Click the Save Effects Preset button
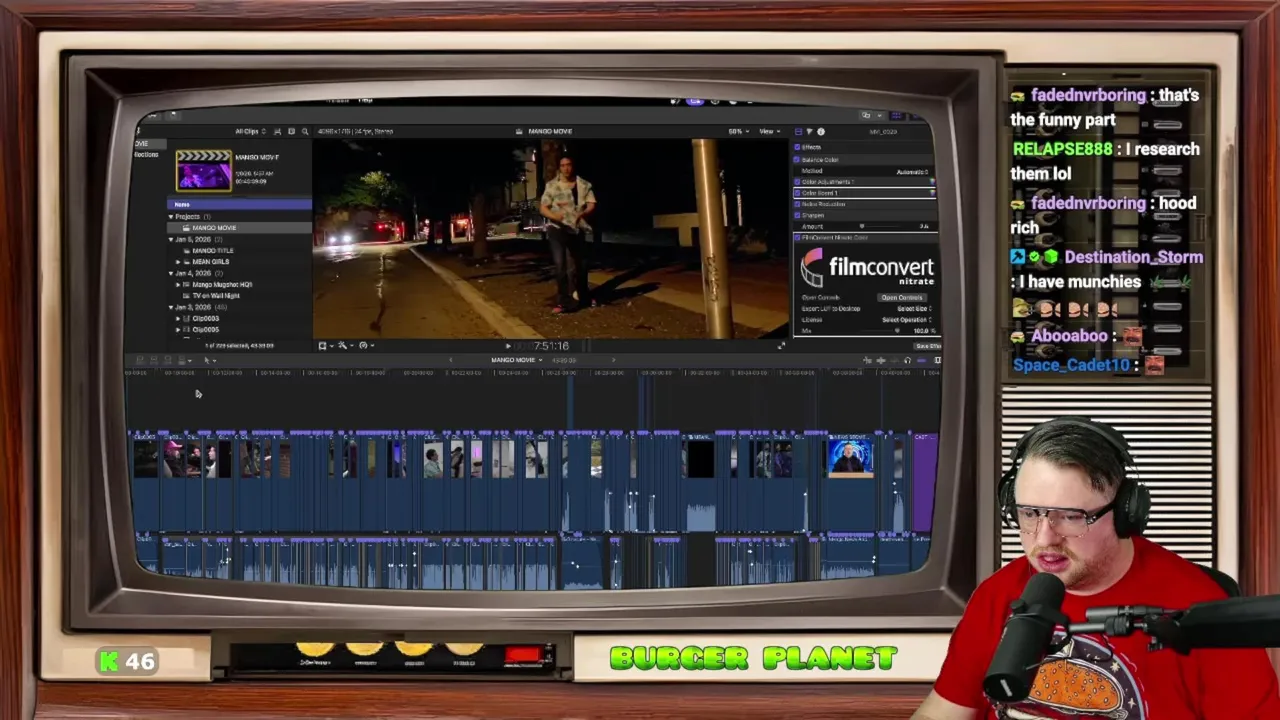This screenshot has height=720, width=1280. [x=928, y=346]
